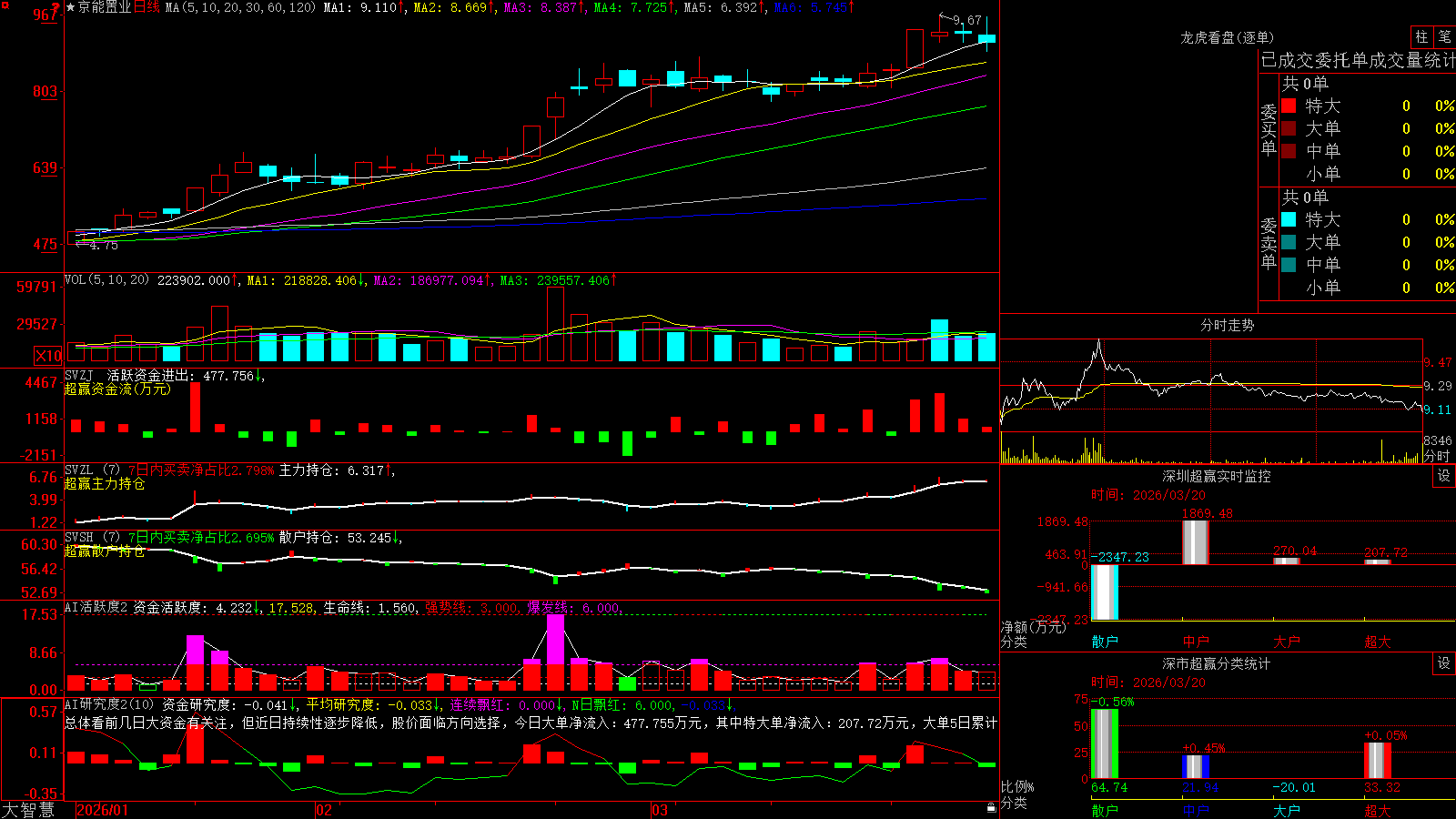Open 设 settings for 深圳超赢实时监控
The width and height of the screenshot is (1456, 819).
tap(1444, 476)
